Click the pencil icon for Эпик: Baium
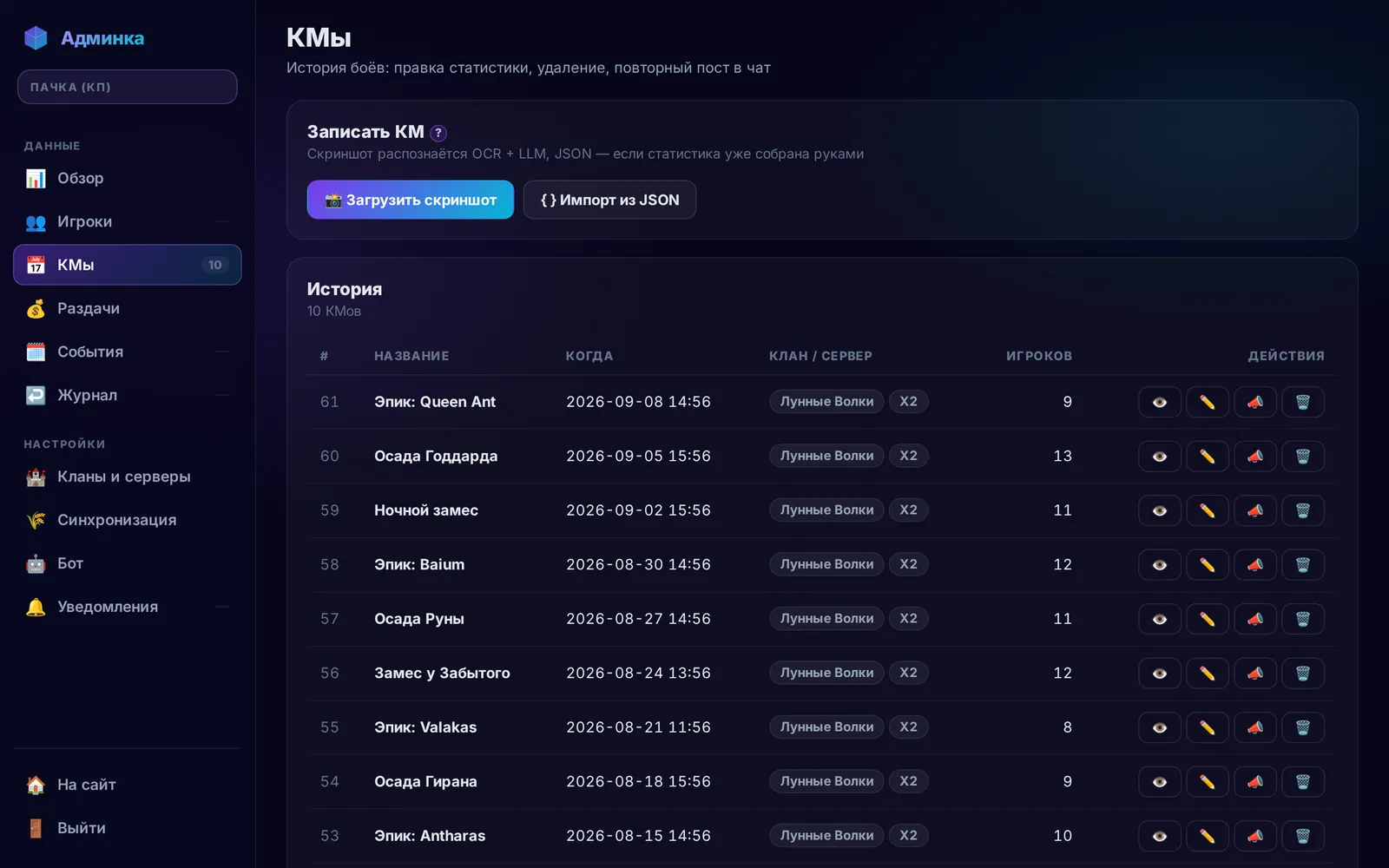Image resolution: width=1389 pixels, height=868 pixels. click(1207, 565)
